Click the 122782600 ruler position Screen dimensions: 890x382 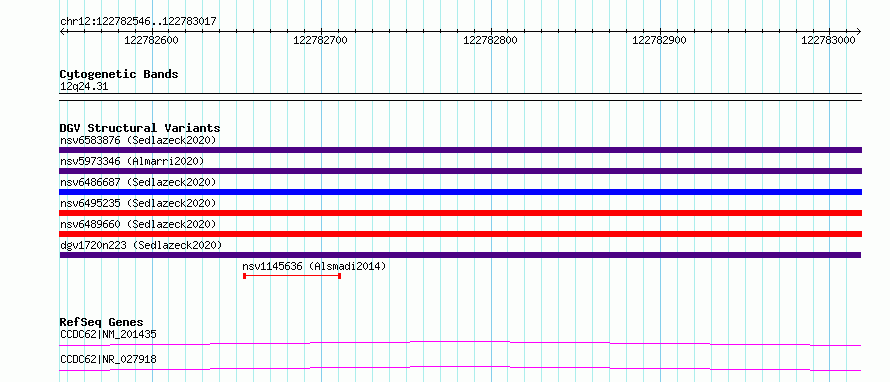pos(151,40)
